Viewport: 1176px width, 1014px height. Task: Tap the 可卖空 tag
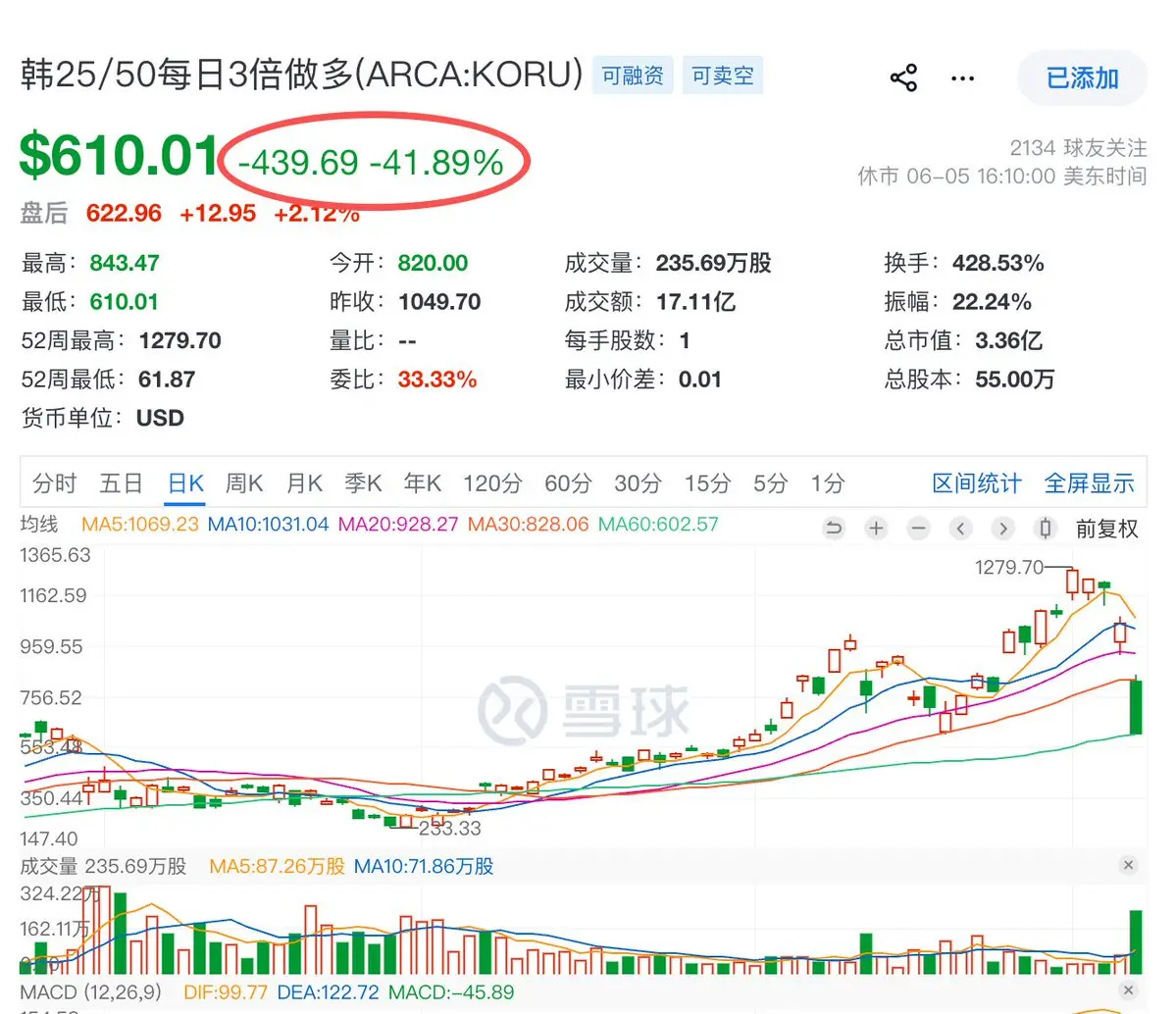[722, 75]
